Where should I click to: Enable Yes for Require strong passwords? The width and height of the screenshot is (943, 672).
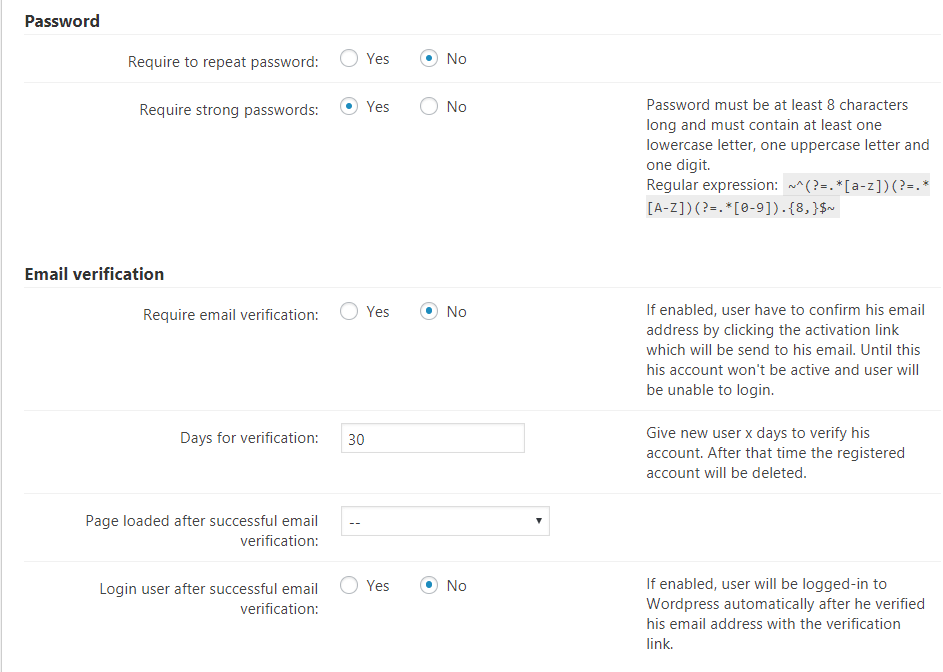coord(349,107)
